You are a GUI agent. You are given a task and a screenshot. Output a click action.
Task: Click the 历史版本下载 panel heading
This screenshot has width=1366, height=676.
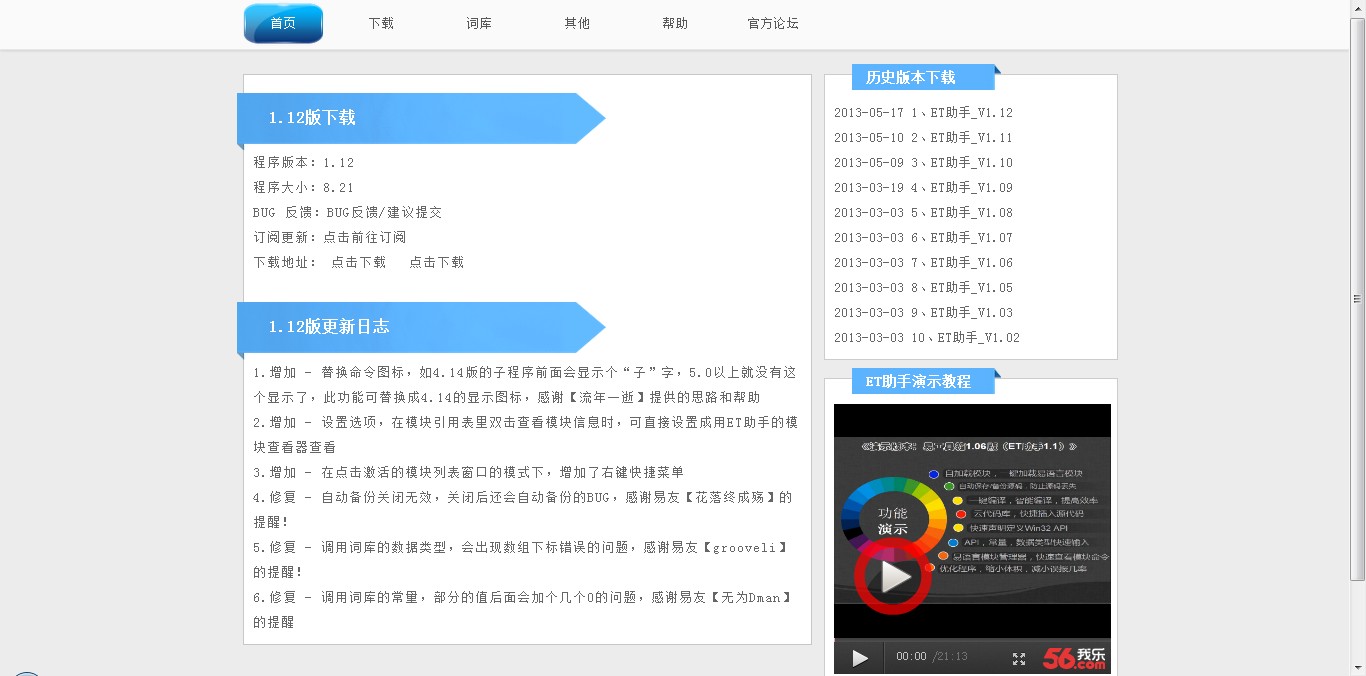click(x=910, y=78)
